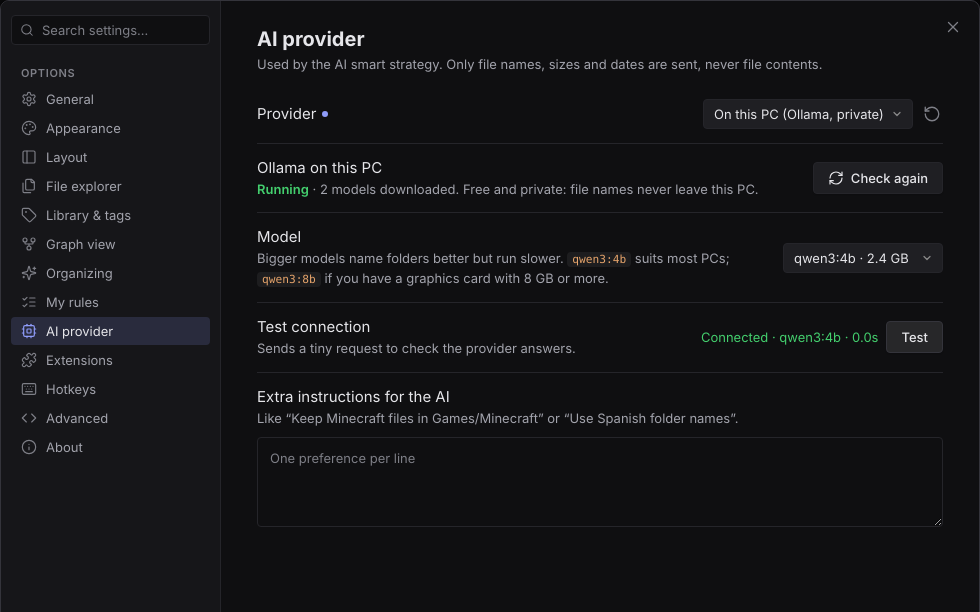
Task: Click the textarea resize handle corner
Action: coord(938,521)
